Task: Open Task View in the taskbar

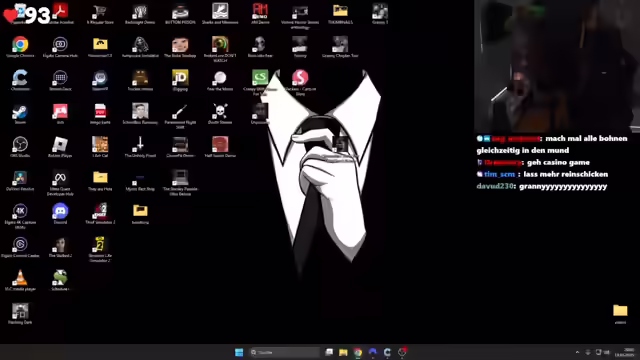Action: point(329,352)
